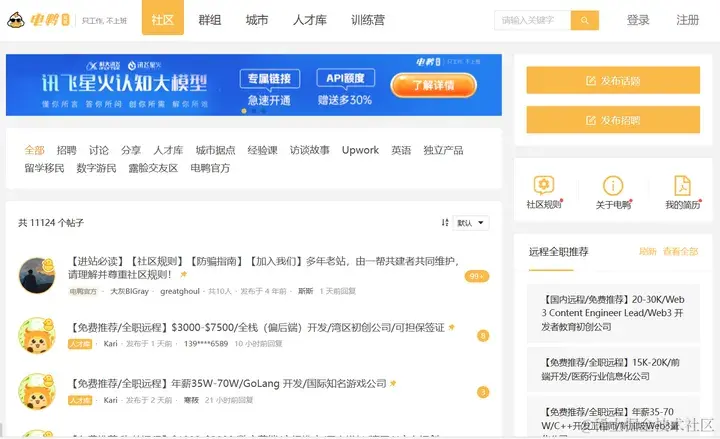Click 专属链接 box on the banner
720x439 pixels.
[270, 79]
